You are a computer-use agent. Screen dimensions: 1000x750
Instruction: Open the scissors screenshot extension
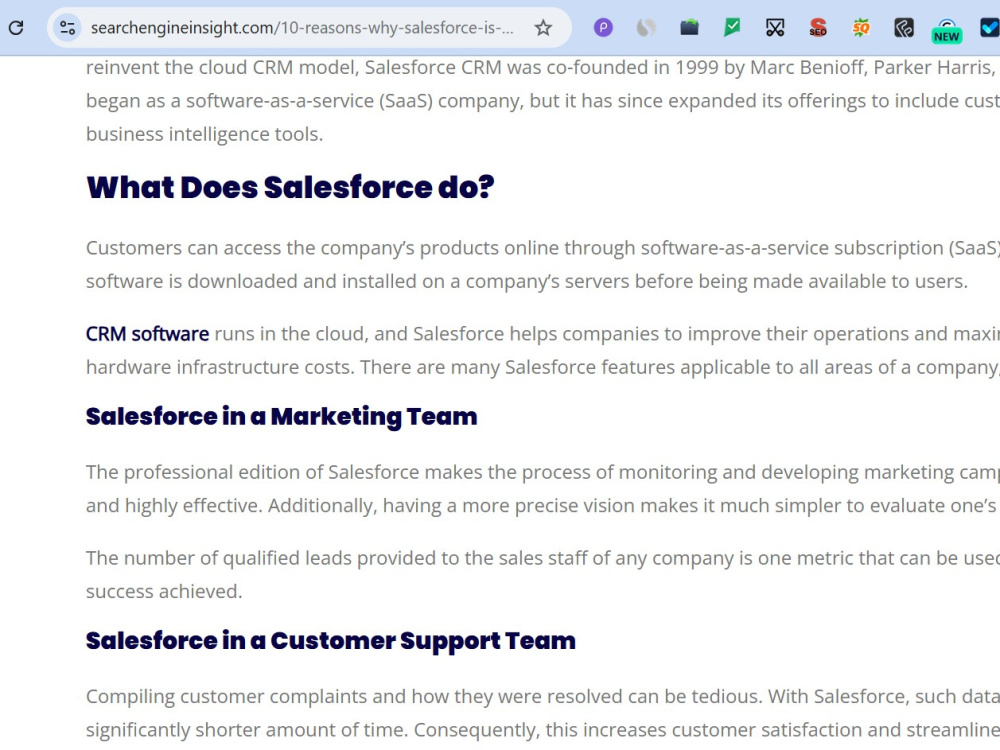775,27
